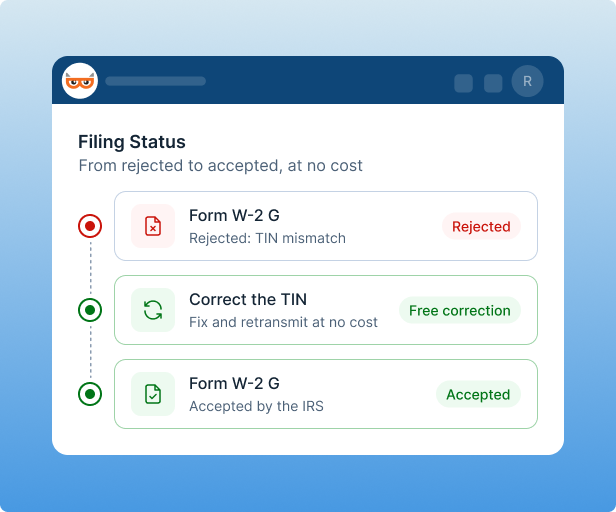Click the Free correction badge

460,310
